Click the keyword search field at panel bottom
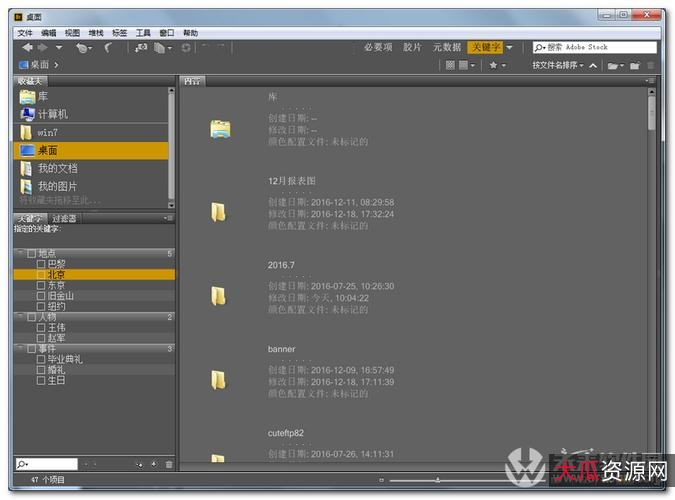This screenshot has height=500, width=675. (46, 464)
